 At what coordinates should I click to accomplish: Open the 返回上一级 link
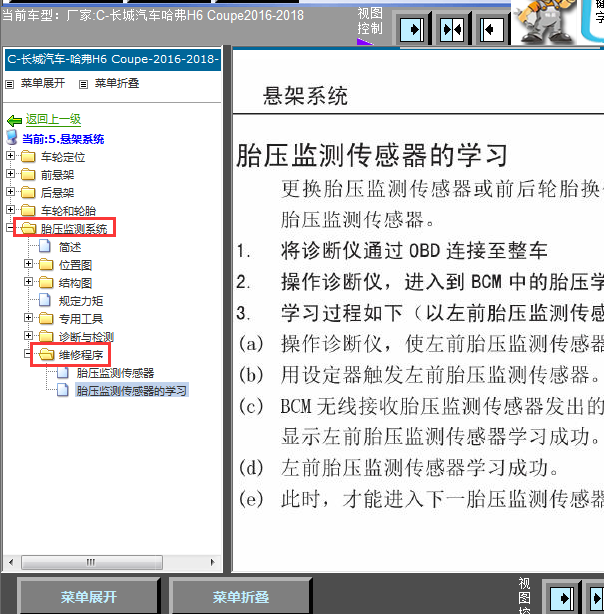[53, 119]
